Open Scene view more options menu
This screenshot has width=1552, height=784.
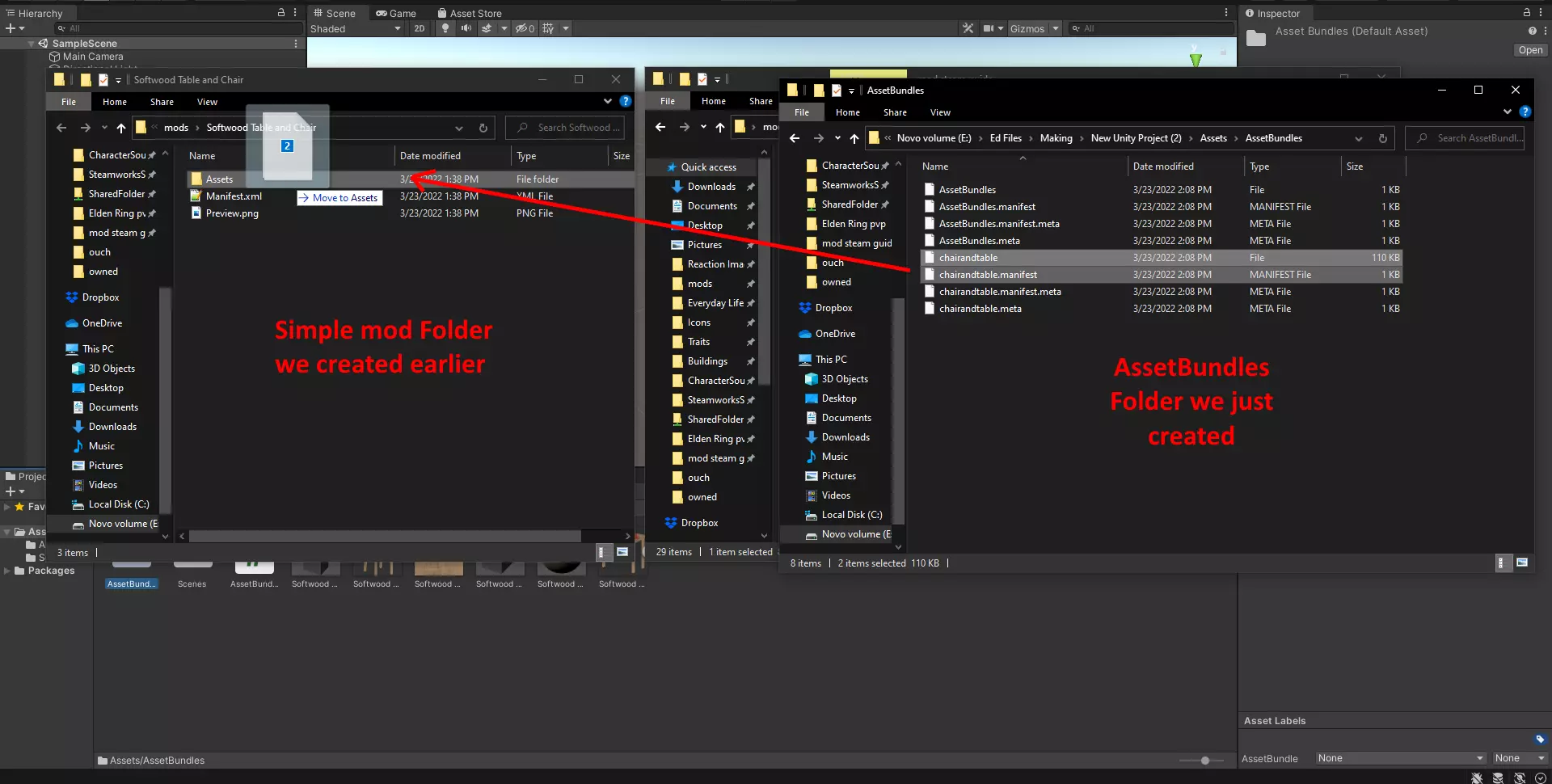pyautogui.click(x=1226, y=13)
